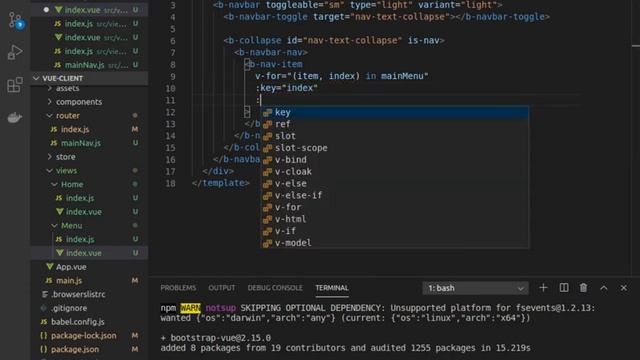Open package.json file
Viewport: 640px width, 360px height.
coord(89,349)
